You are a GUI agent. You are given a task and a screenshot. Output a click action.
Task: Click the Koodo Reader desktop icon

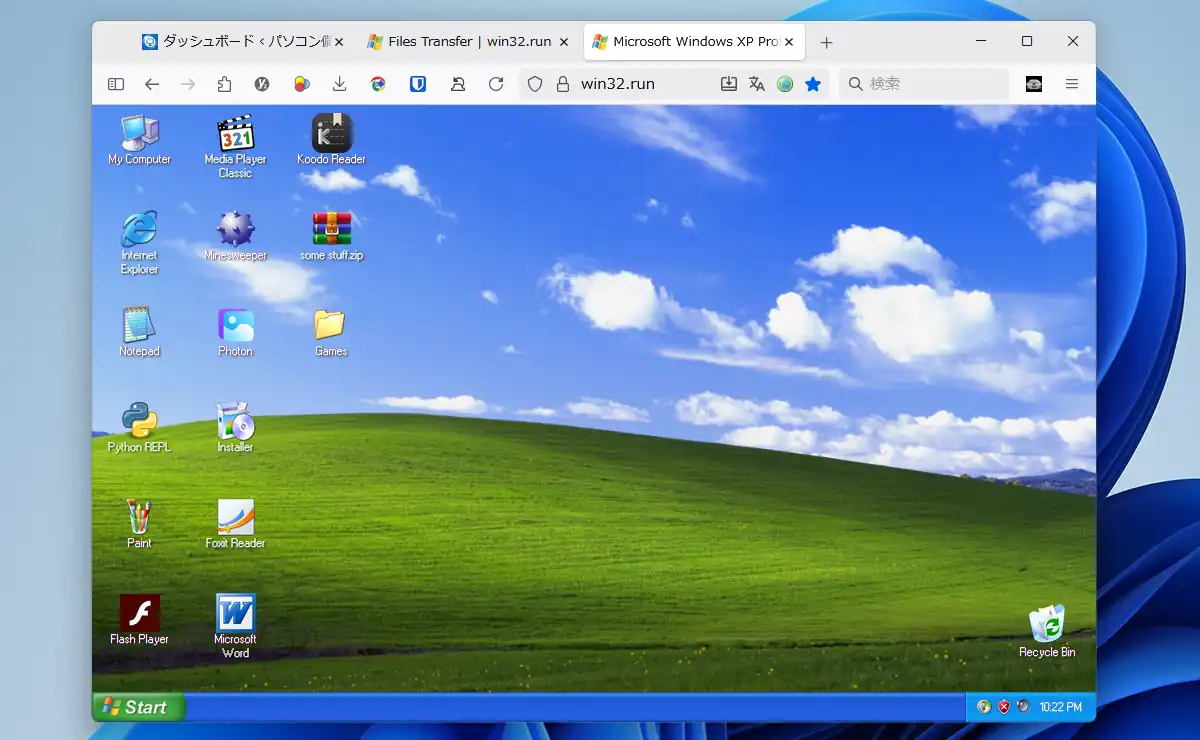point(331,134)
